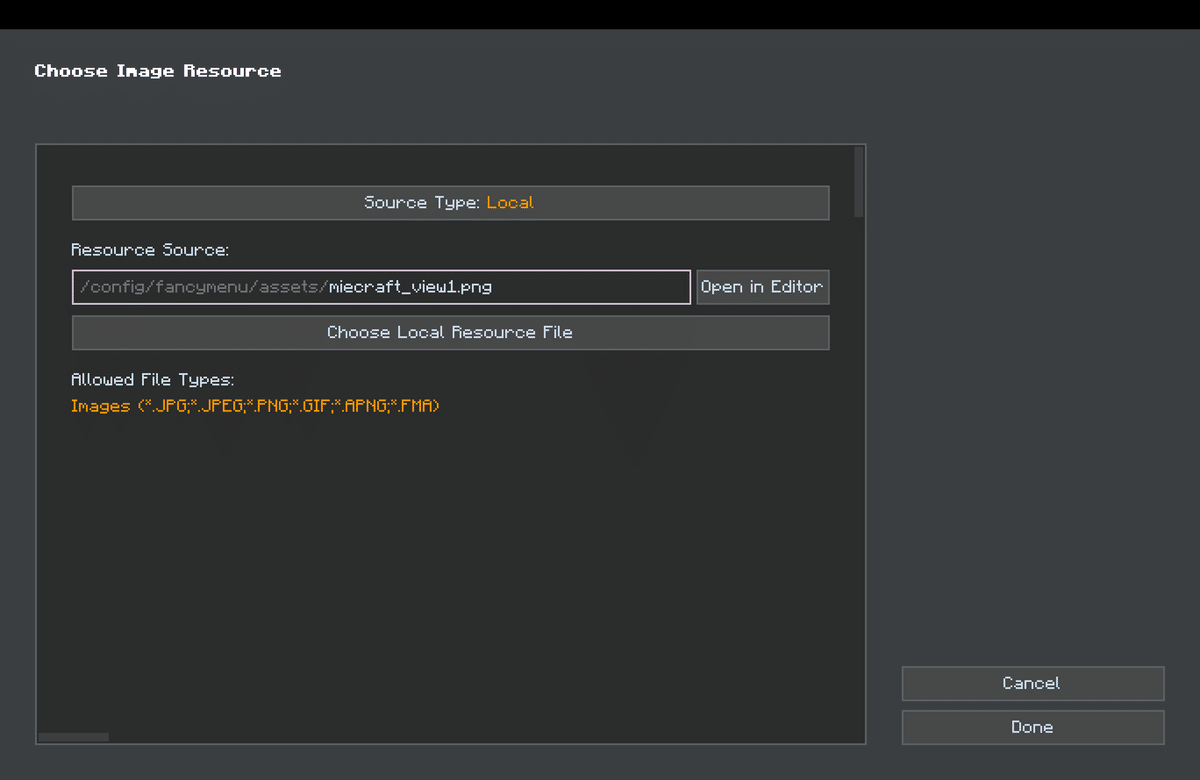Image resolution: width=1200 pixels, height=780 pixels.
Task: Click the horizontal scrollbar thumb at panel bottom
Action: point(73,737)
